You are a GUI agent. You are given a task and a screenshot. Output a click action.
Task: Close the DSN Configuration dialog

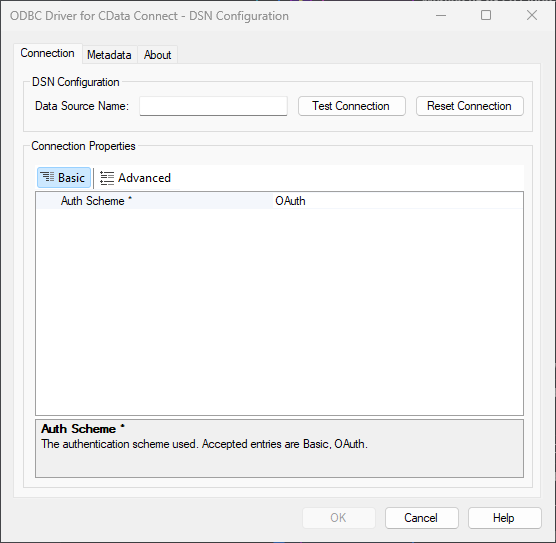532,15
